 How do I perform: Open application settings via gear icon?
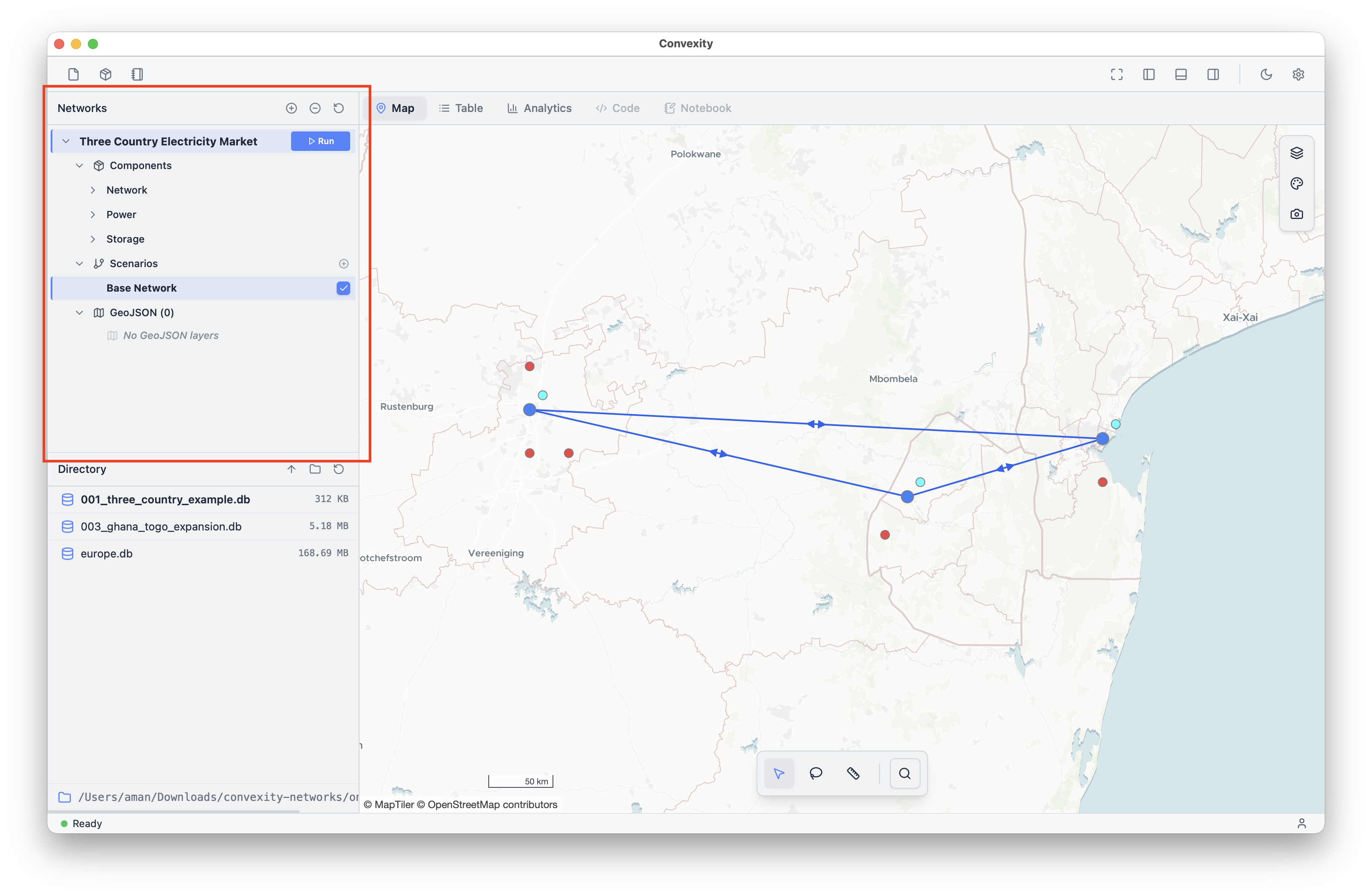point(1298,74)
